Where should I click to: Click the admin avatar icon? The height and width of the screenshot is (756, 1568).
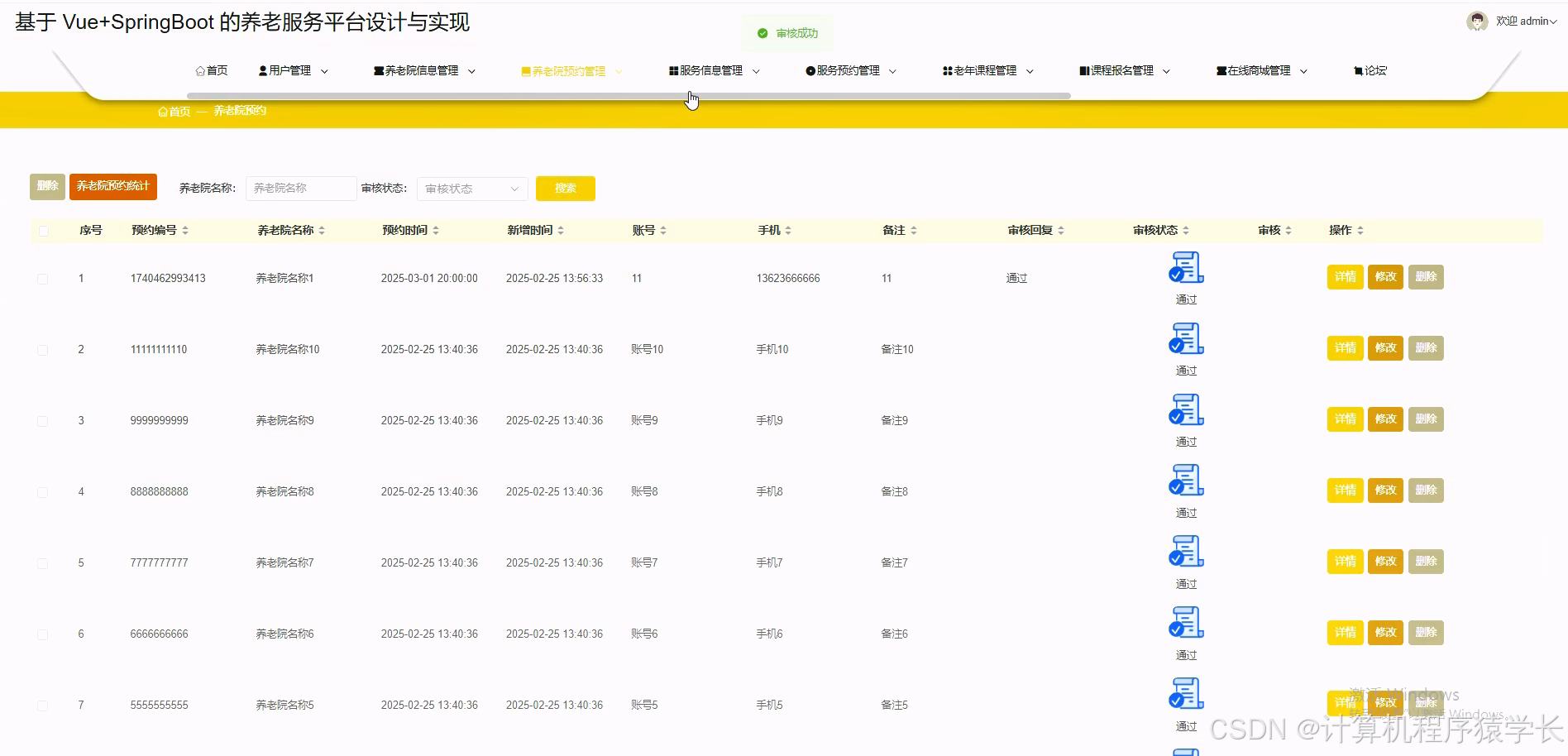(1477, 22)
